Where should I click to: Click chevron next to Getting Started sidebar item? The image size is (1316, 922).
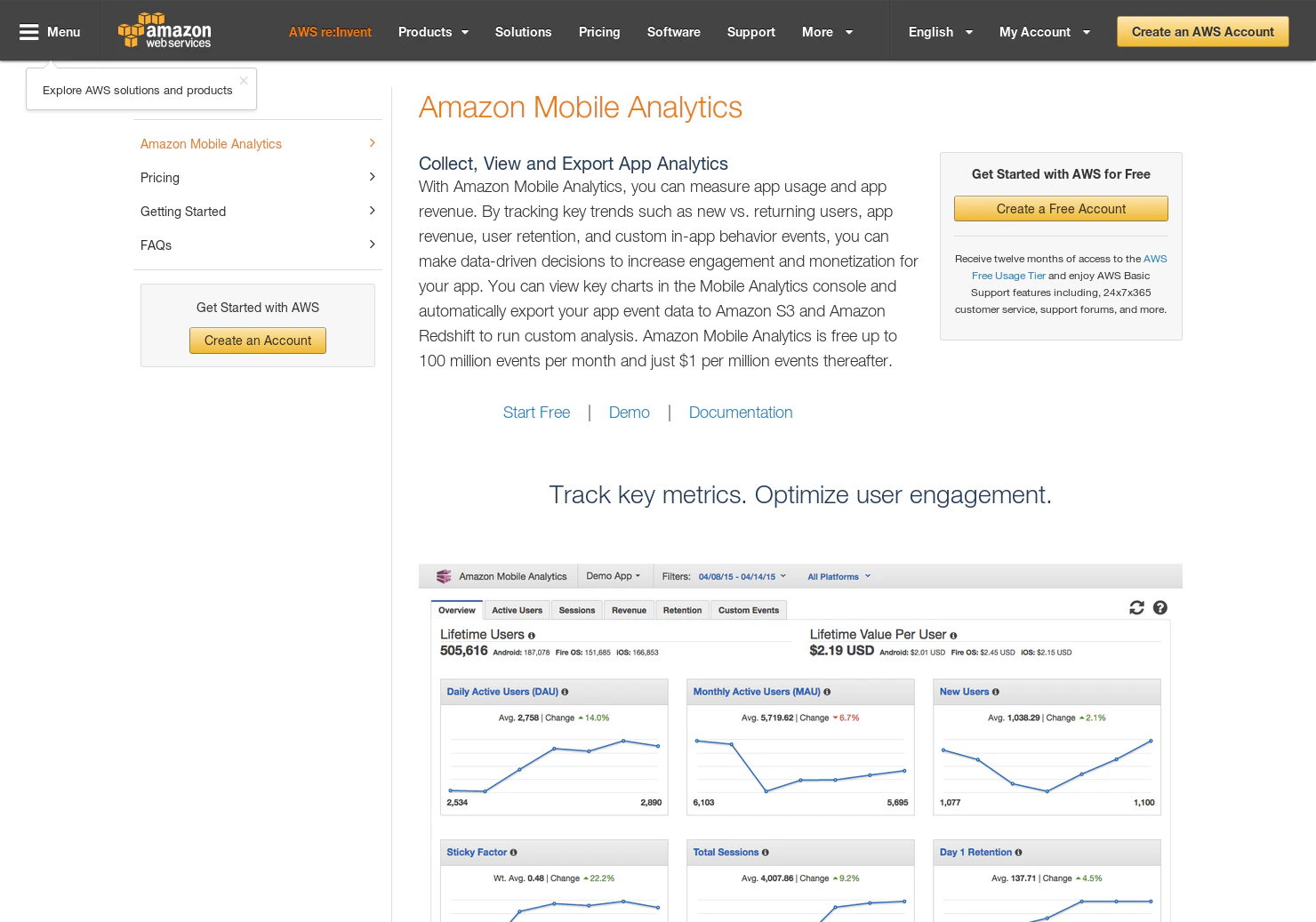[x=372, y=211]
